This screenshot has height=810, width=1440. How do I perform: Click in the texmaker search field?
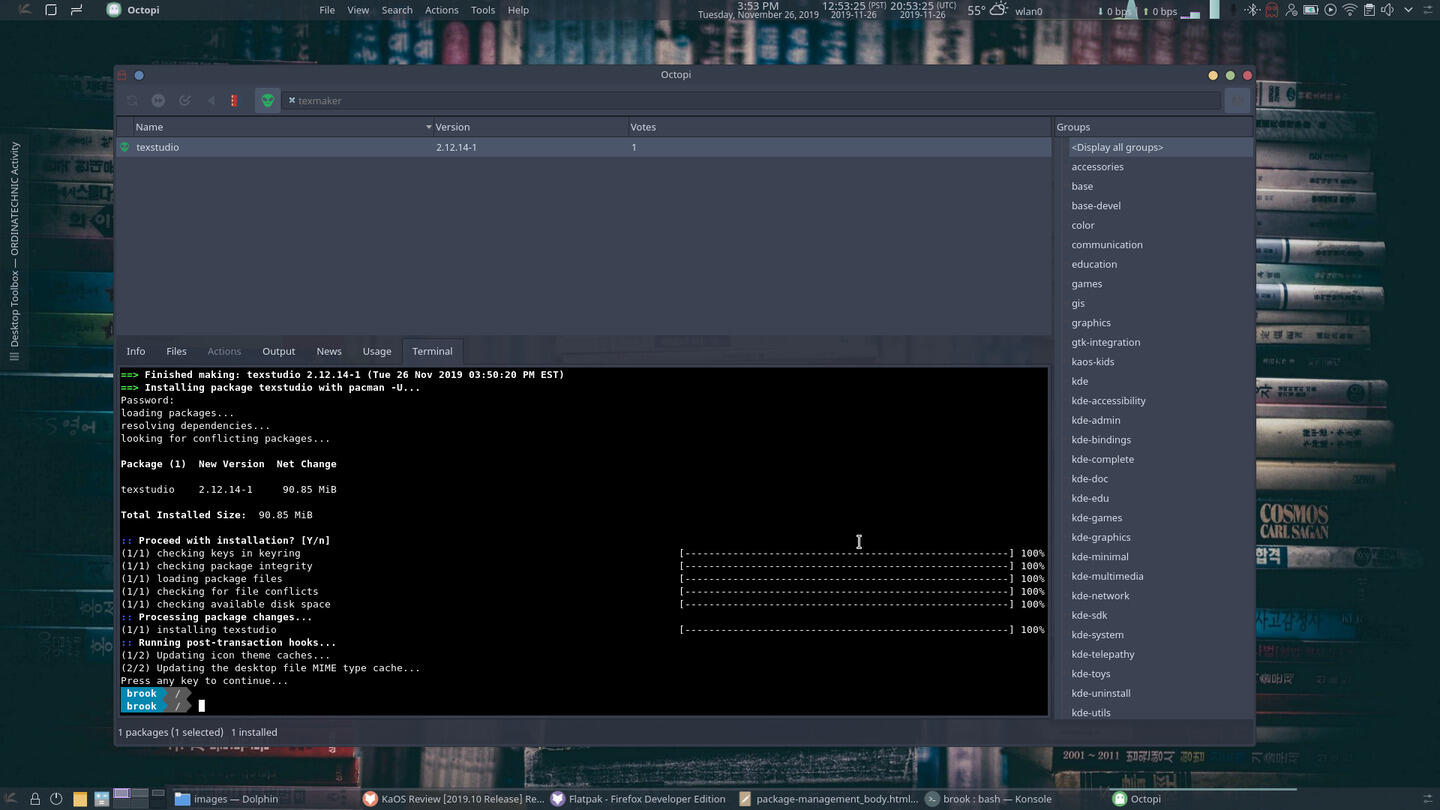tap(752, 100)
